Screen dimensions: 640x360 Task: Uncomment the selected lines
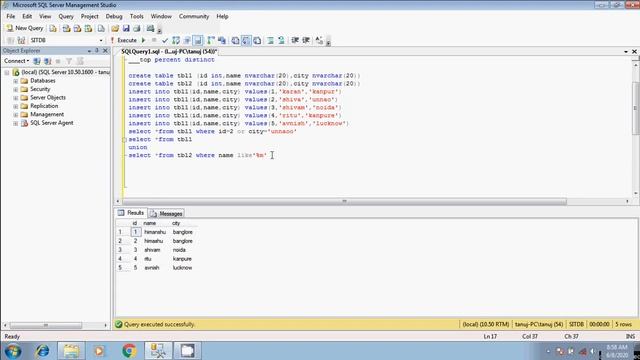click(x=281, y=40)
